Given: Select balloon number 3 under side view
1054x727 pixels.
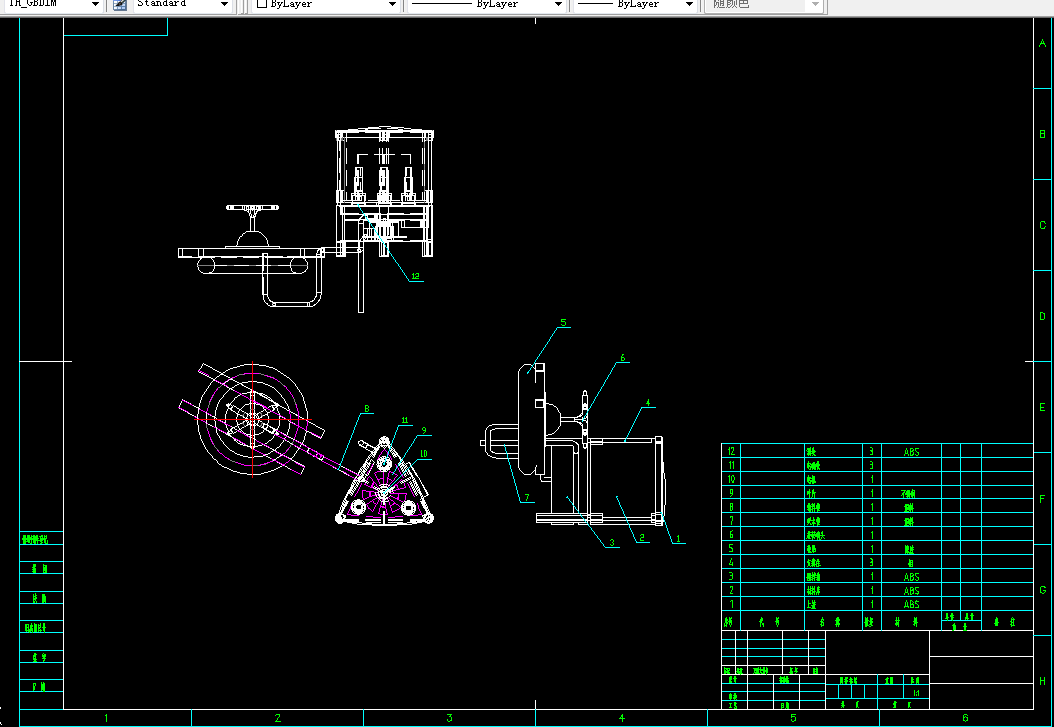Looking at the screenshot, I should click(x=612, y=543).
